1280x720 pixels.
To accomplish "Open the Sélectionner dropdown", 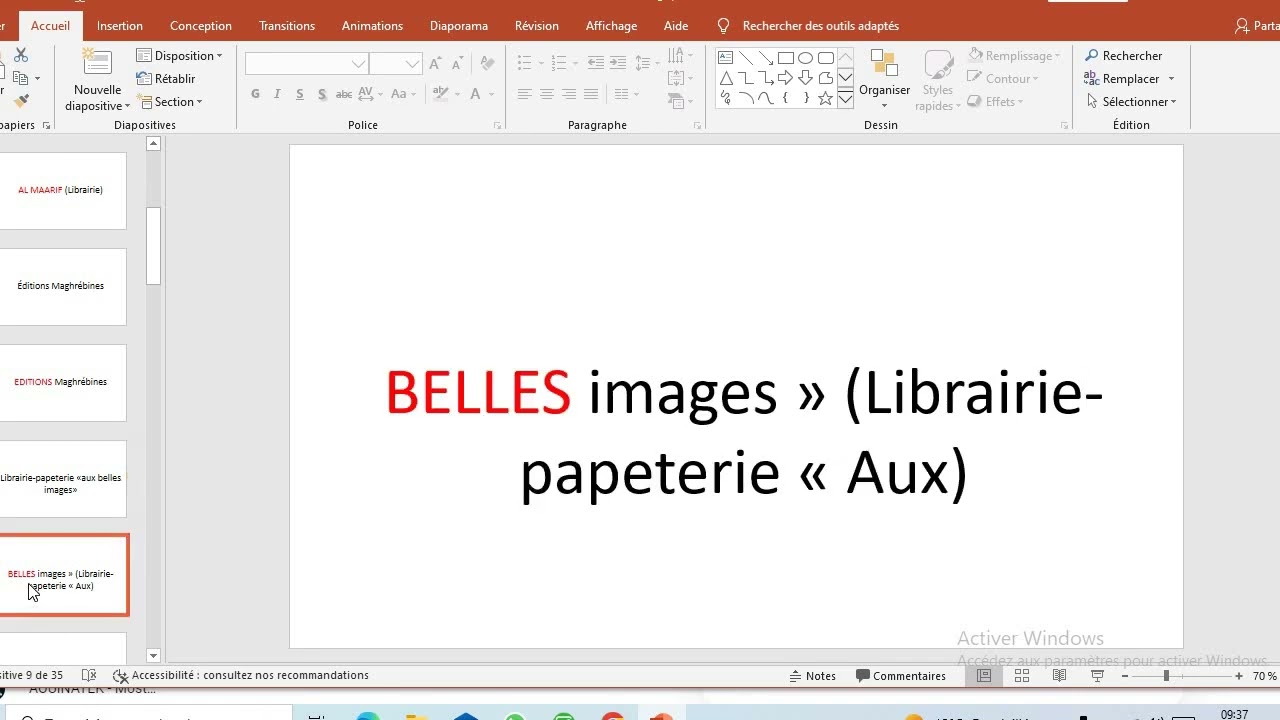I will click(x=1132, y=102).
